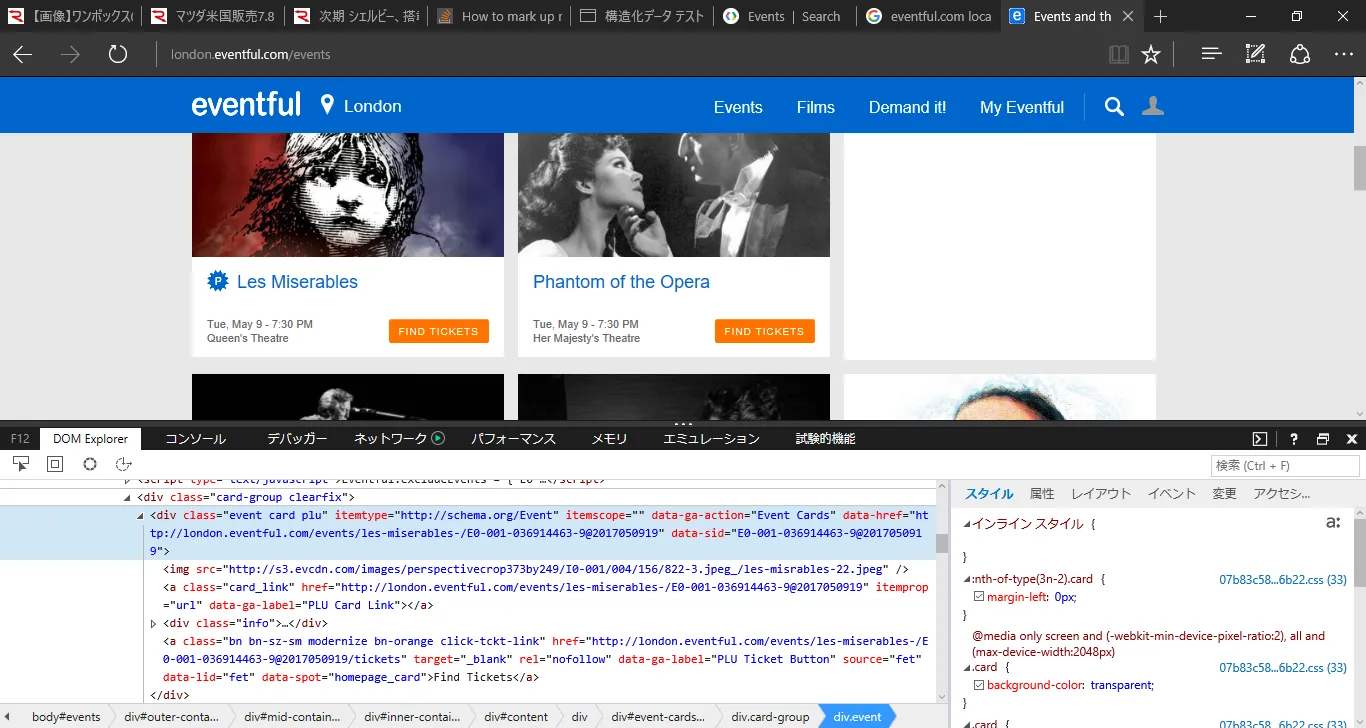
Task: Close the 'Events and th' tab
Action: tap(1127, 17)
